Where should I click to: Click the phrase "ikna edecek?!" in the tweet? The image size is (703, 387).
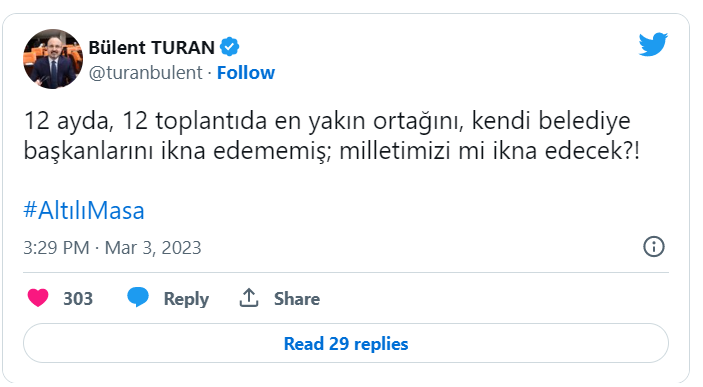[x=566, y=150]
